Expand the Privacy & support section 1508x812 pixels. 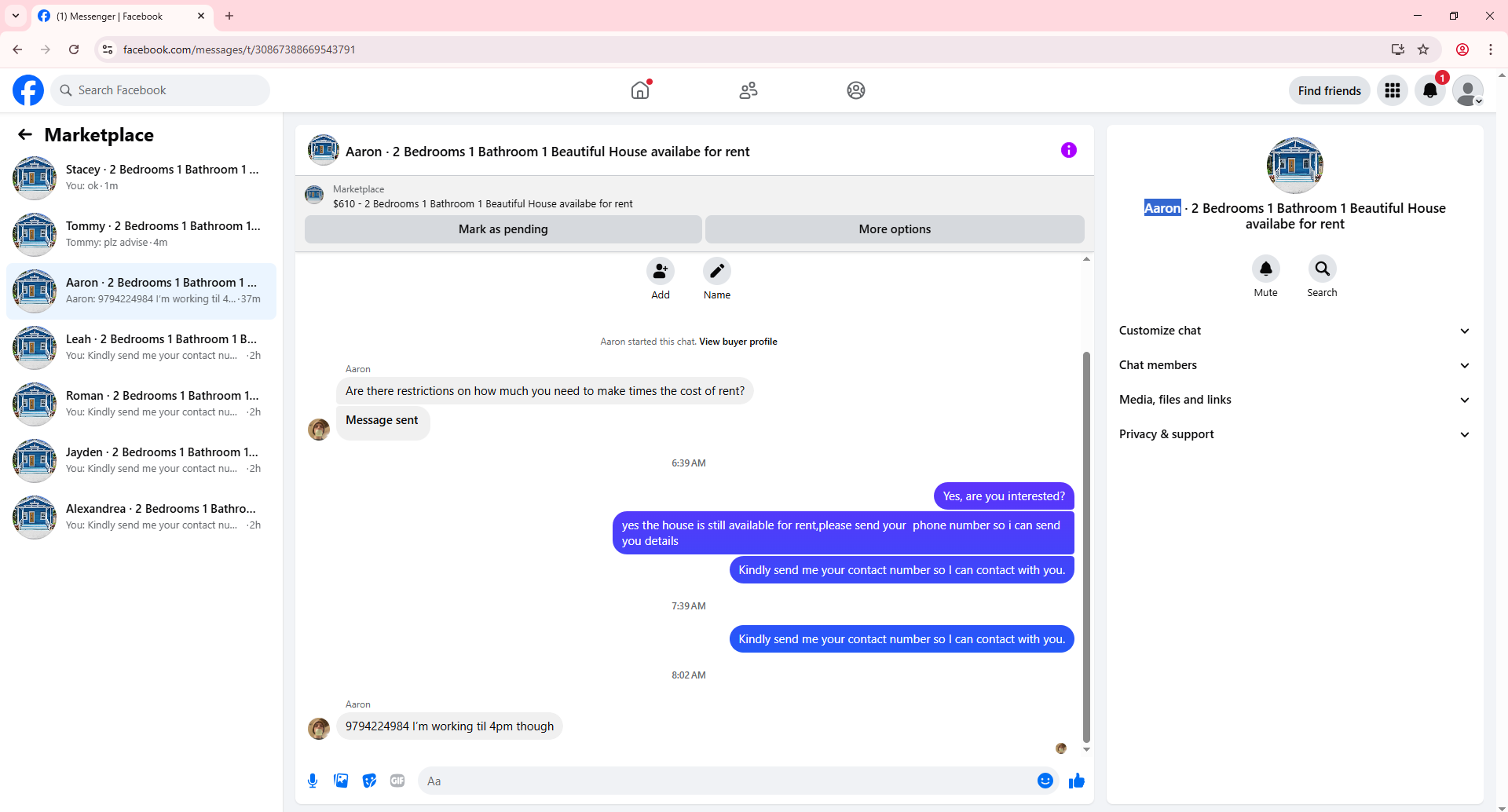1294,434
